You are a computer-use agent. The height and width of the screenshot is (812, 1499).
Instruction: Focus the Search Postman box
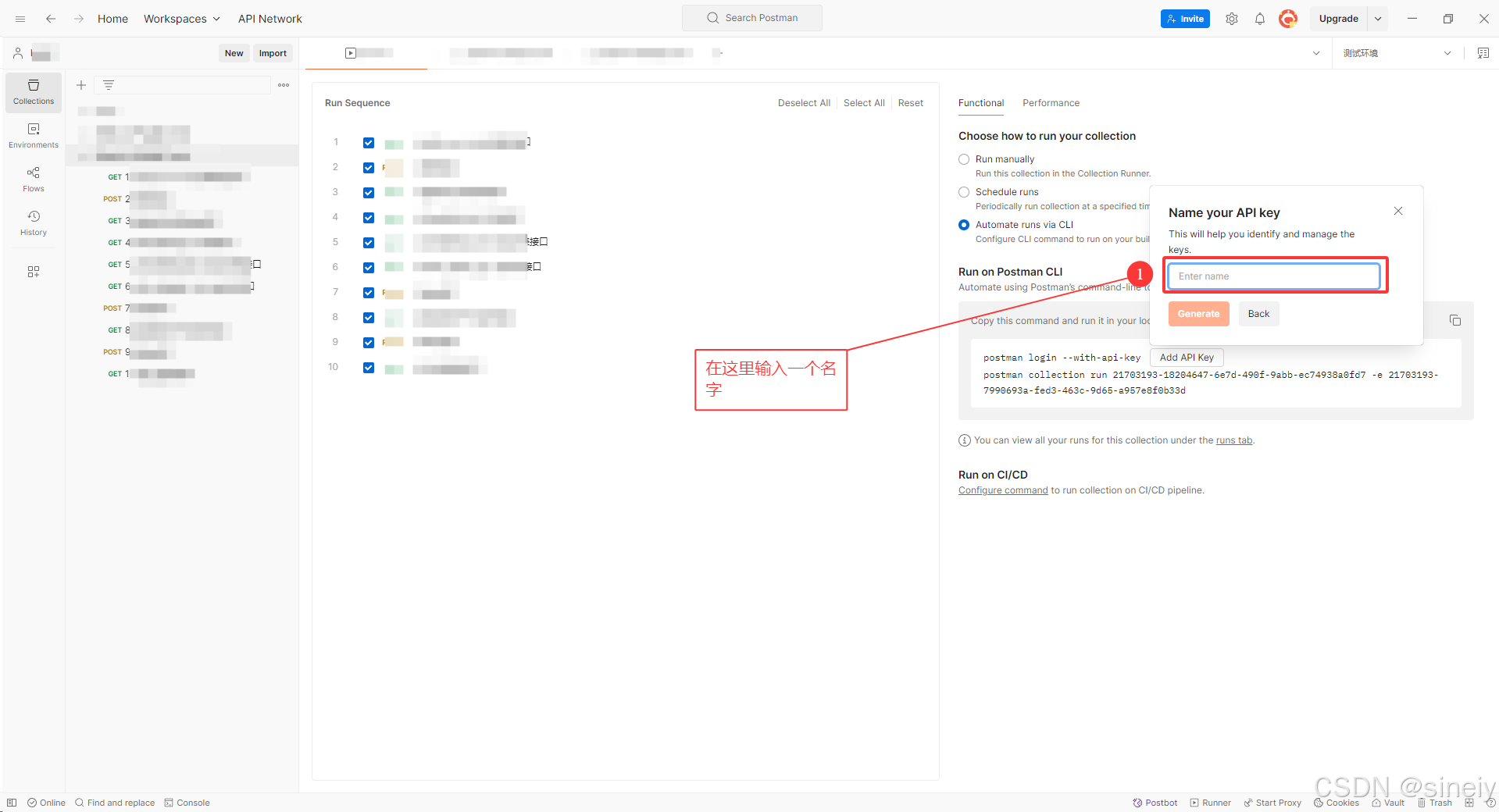(x=752, y=18)
